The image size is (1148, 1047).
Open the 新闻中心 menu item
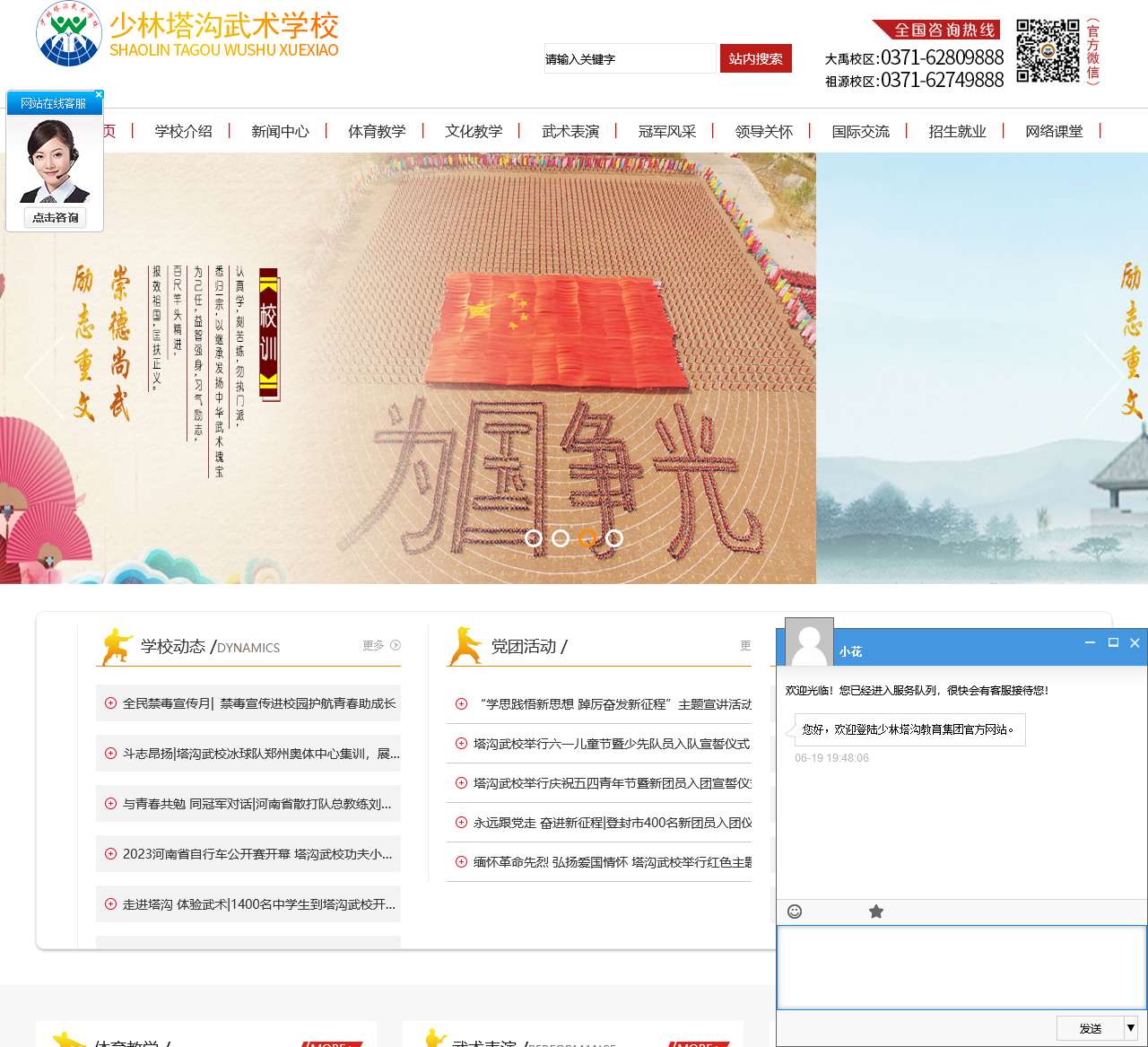click(280, 131)
